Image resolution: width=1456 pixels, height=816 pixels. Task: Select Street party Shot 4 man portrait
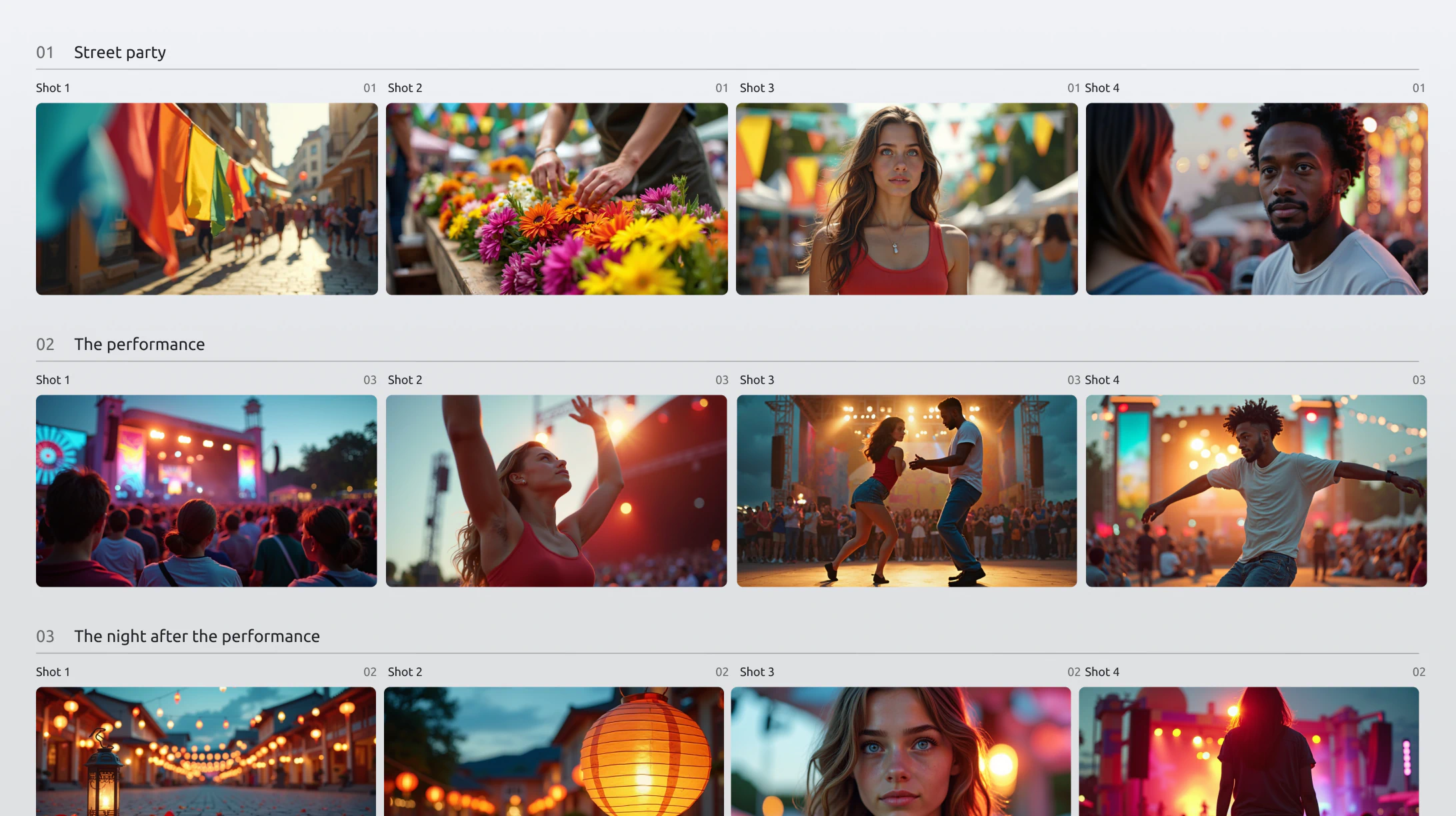(x=1257, y=199)
